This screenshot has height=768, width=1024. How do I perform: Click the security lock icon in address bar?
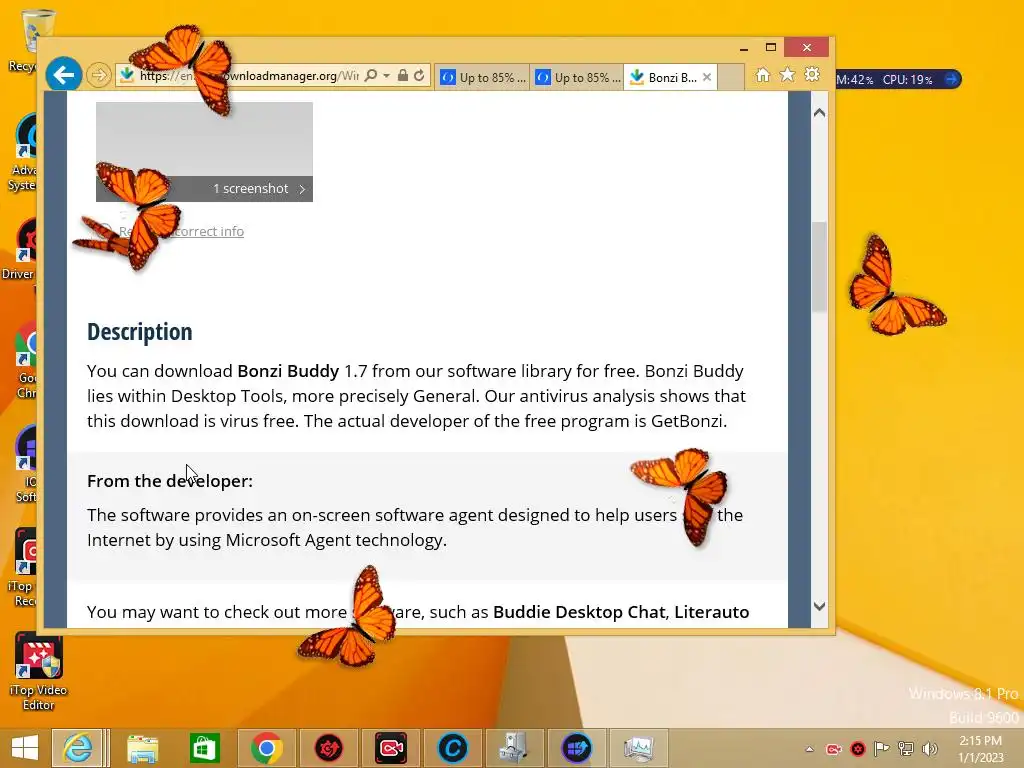coord(403,76)
